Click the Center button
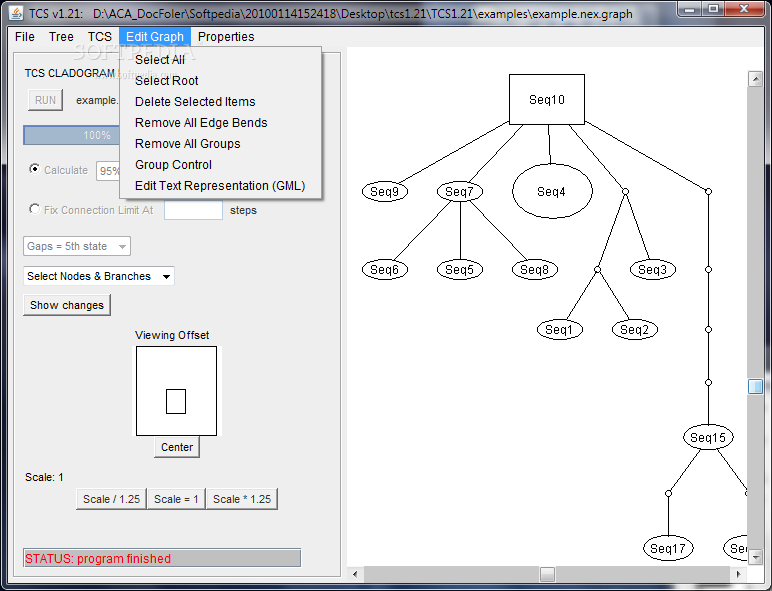 click(177, 447)
